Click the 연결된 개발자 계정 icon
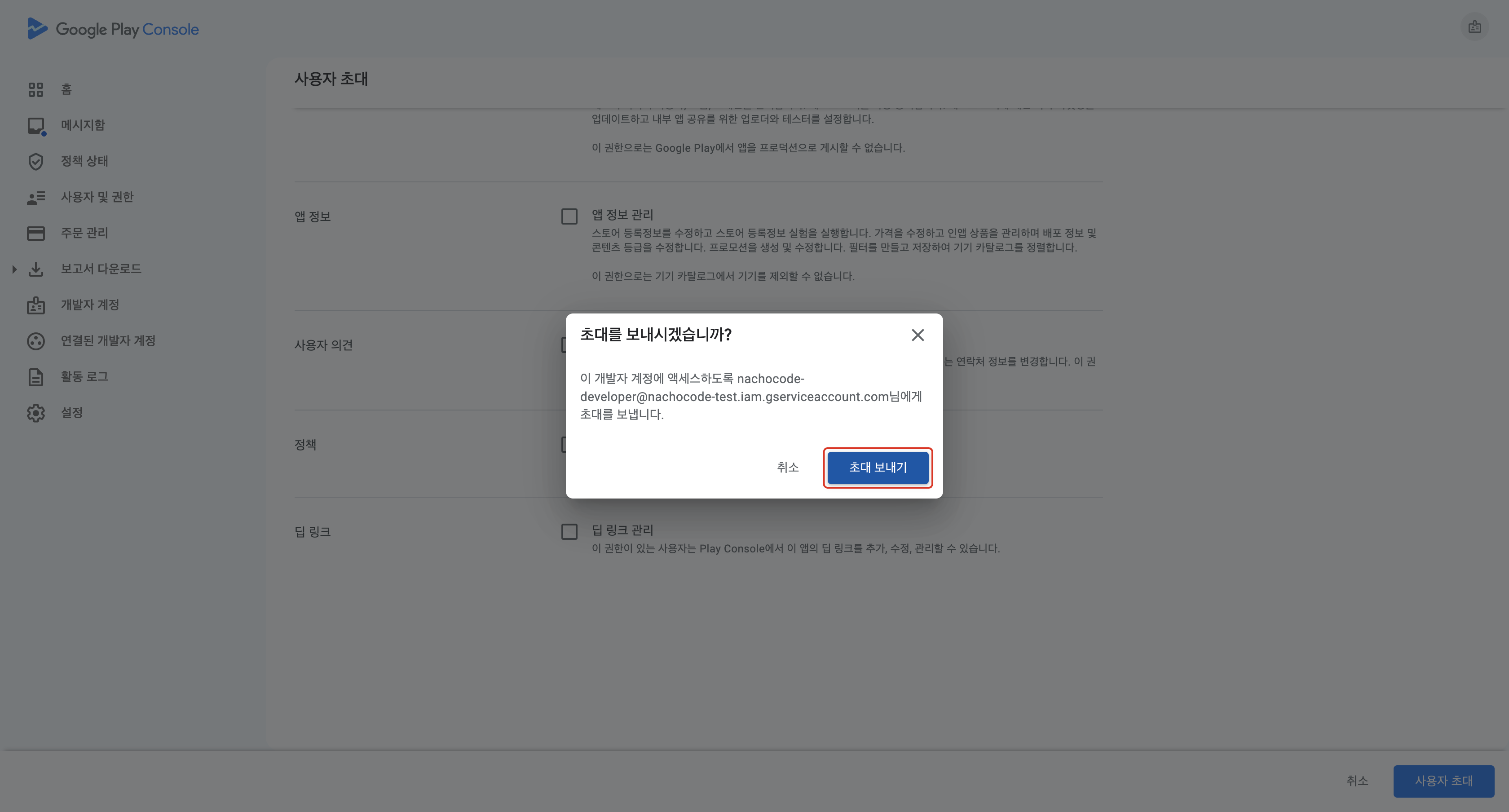 tap(36, 341)
